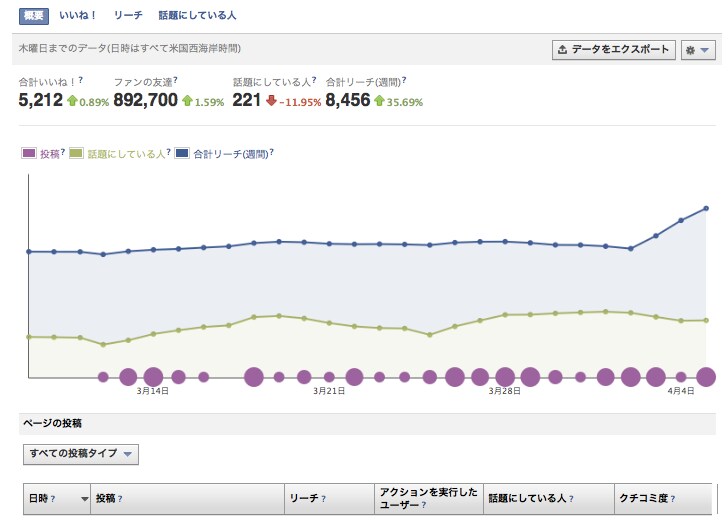728x522 pixels.
Task: Click help mark in リーチ column header
Action: pos(323,499)
